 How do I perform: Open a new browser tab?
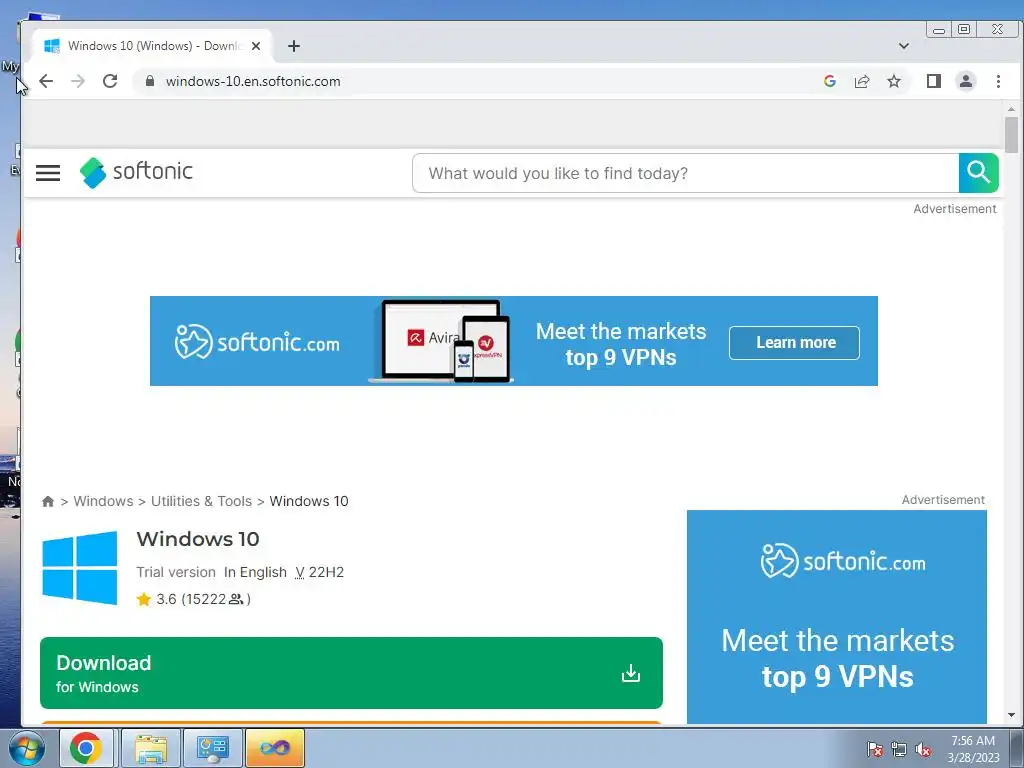294,46
